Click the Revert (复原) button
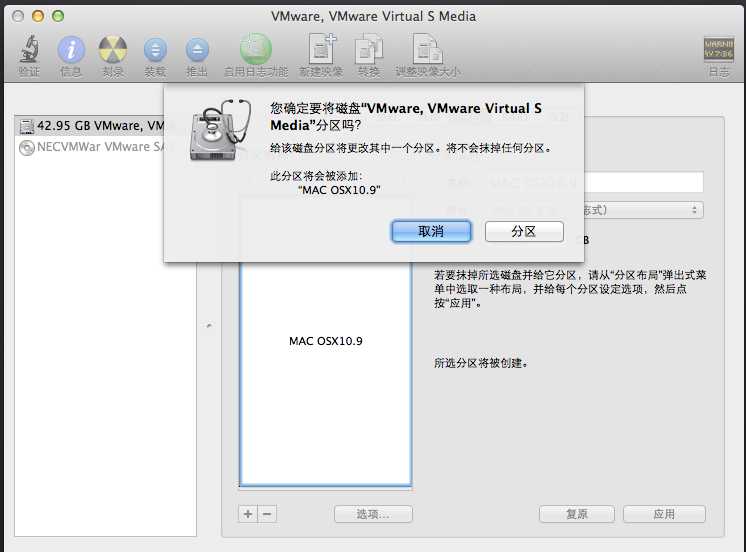 coord(577,514)
